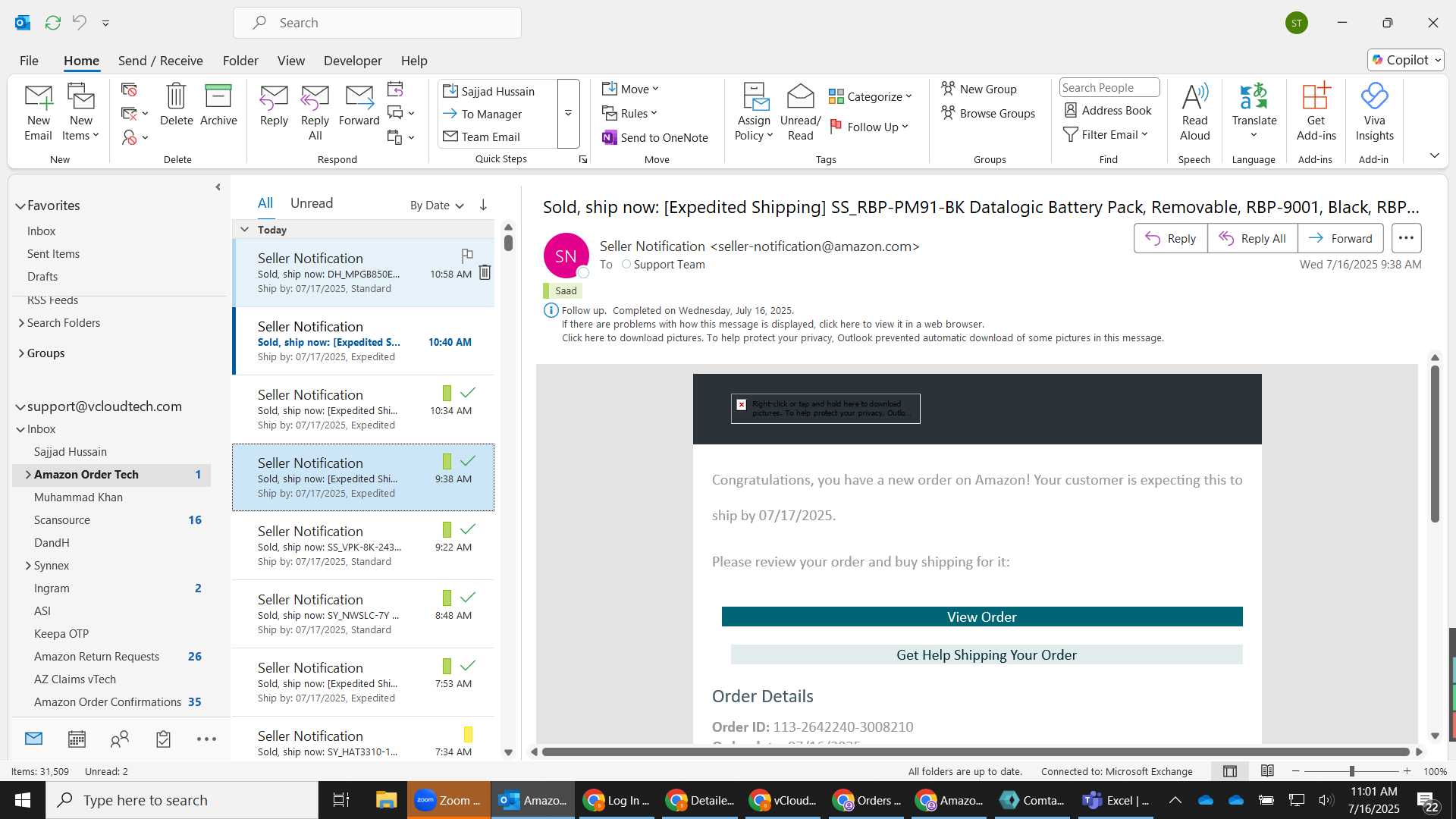
Task: Toggle completed checkmark on 8:48 AM message
Action: [x=468, y=598]
